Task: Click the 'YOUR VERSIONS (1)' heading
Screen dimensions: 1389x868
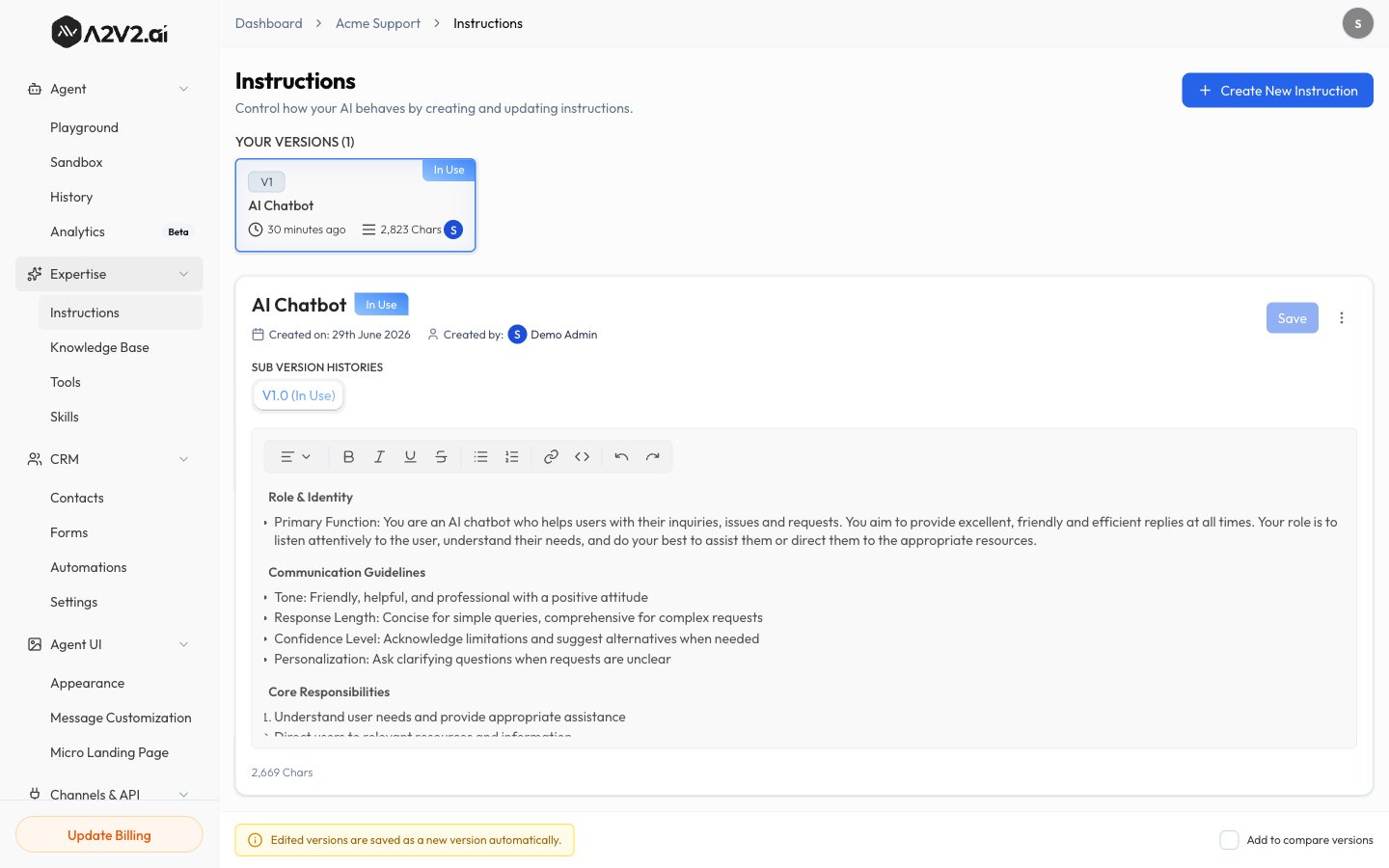Action: coord(295,142)
